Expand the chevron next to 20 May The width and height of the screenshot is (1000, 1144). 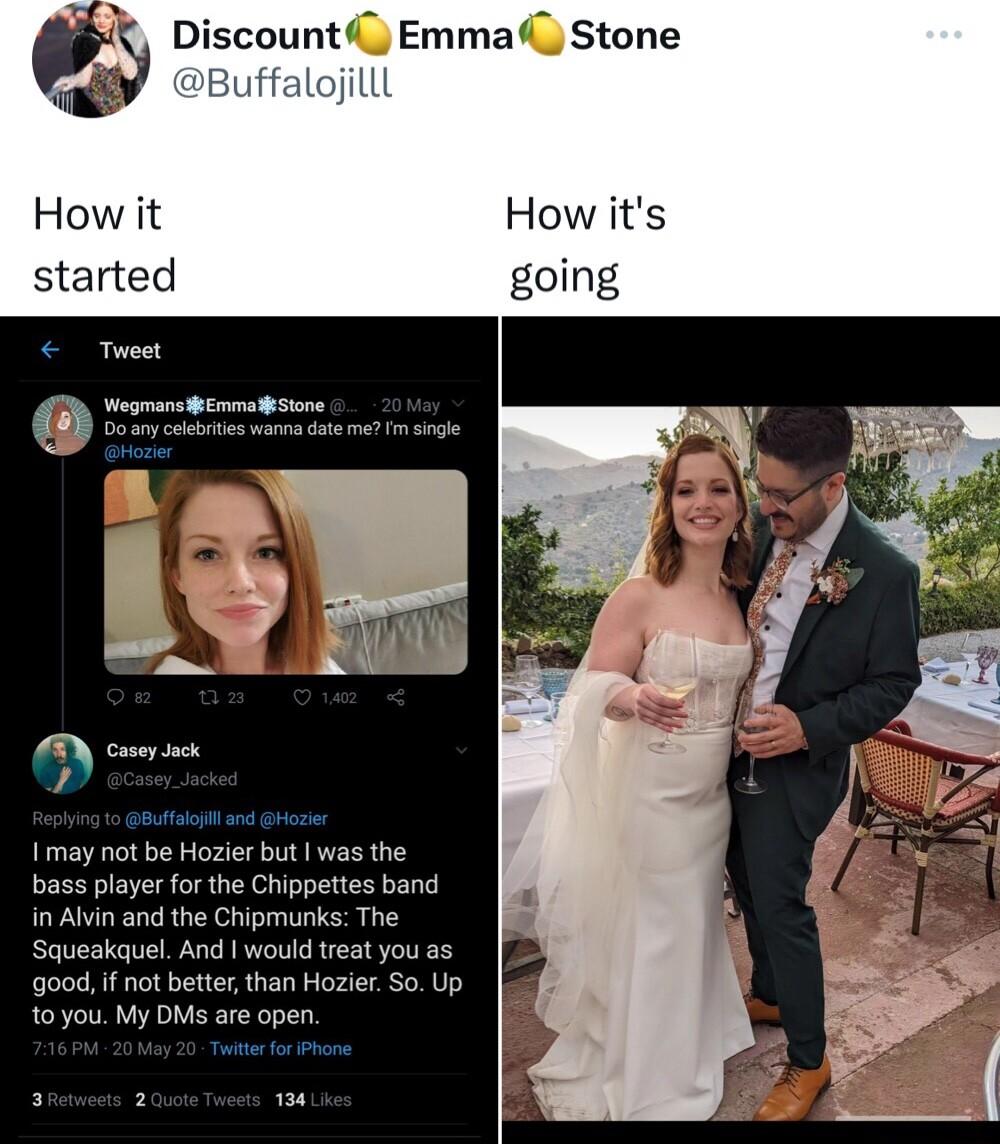pos(458,404)
